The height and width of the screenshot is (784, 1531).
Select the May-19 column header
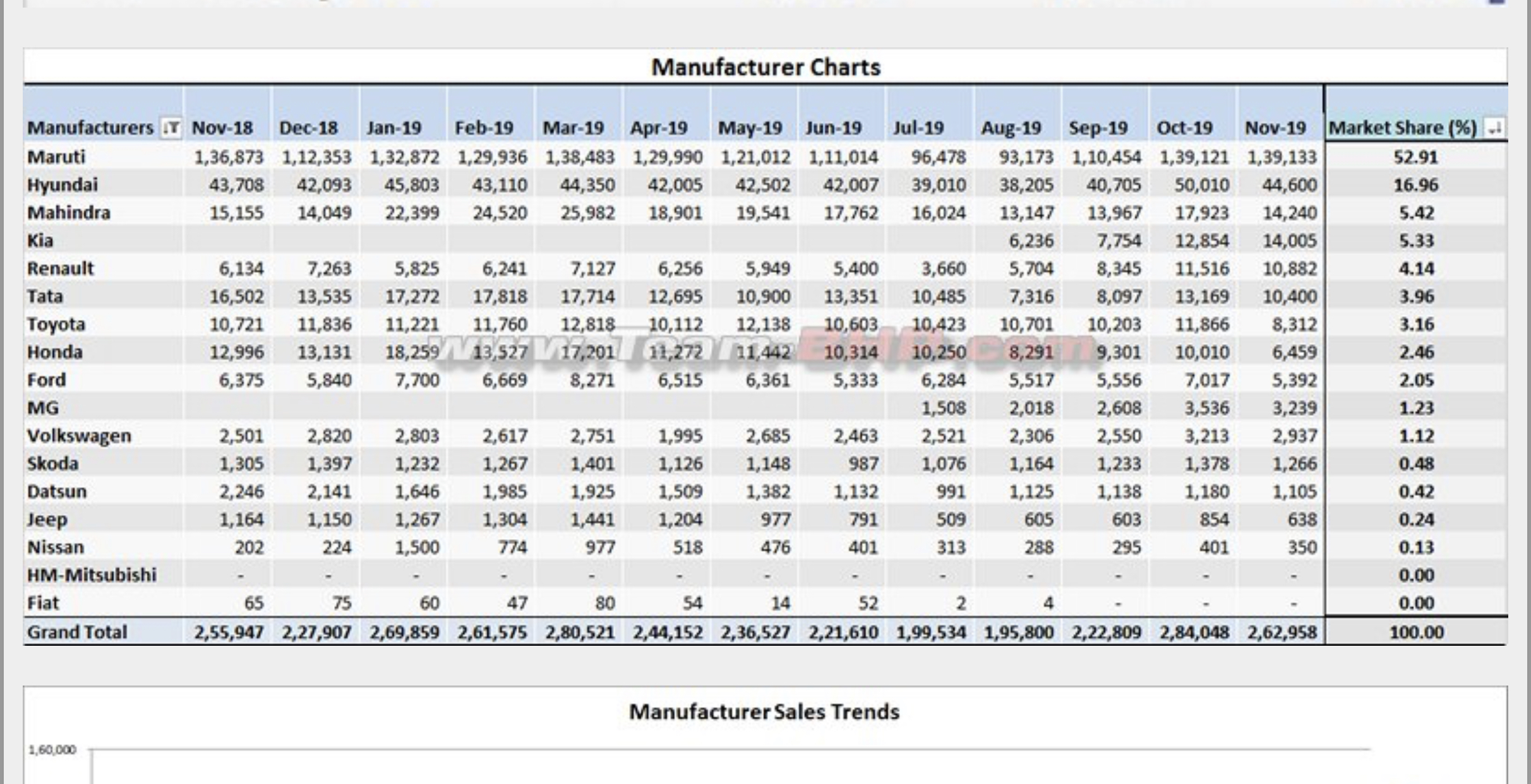coord(750,128)
